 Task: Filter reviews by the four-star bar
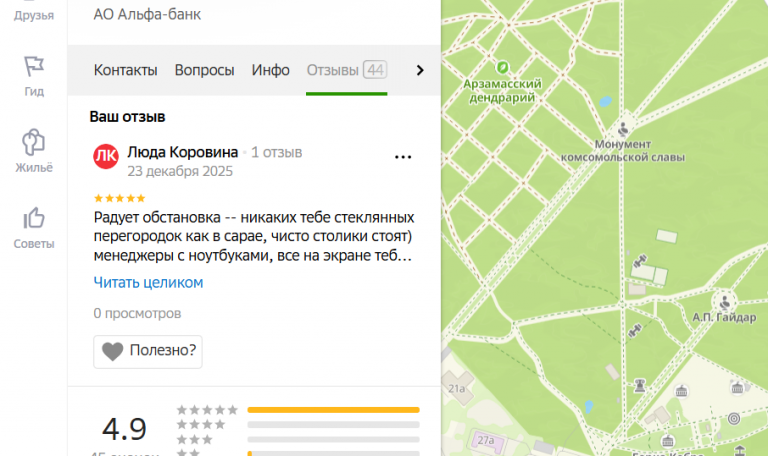pyautogui.click(x=334, y=424)
